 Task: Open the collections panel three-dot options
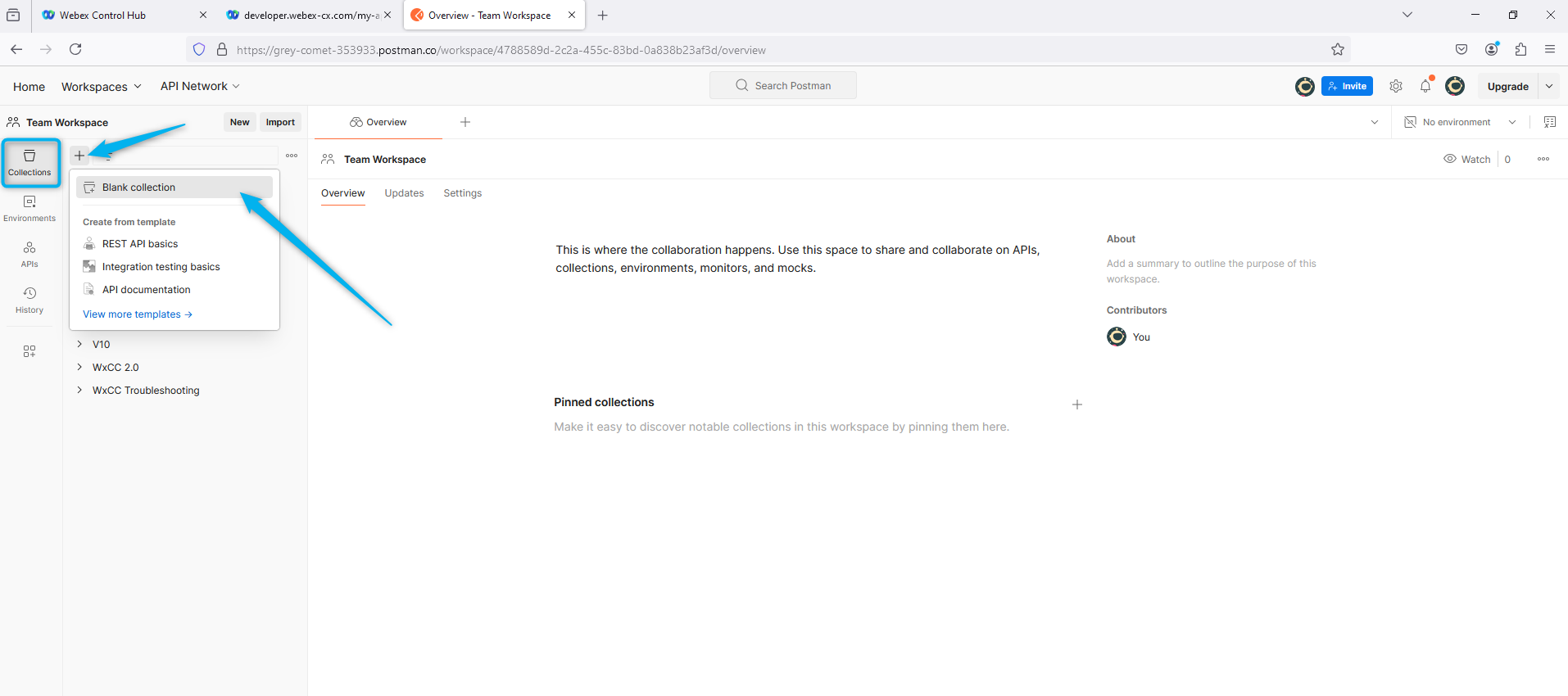coord(292,156)
